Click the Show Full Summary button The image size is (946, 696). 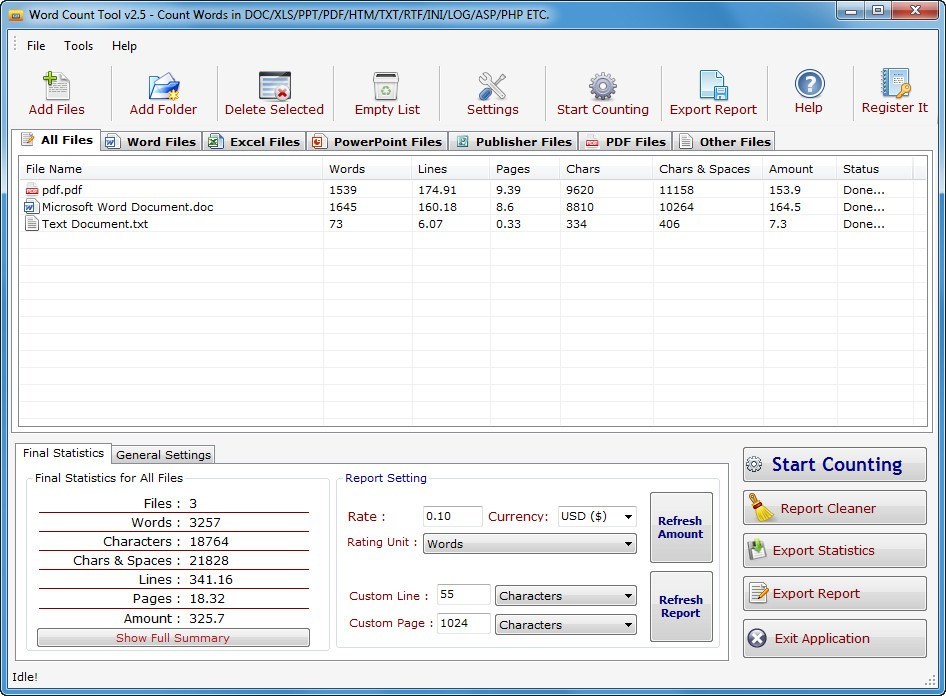coord(173,637)
